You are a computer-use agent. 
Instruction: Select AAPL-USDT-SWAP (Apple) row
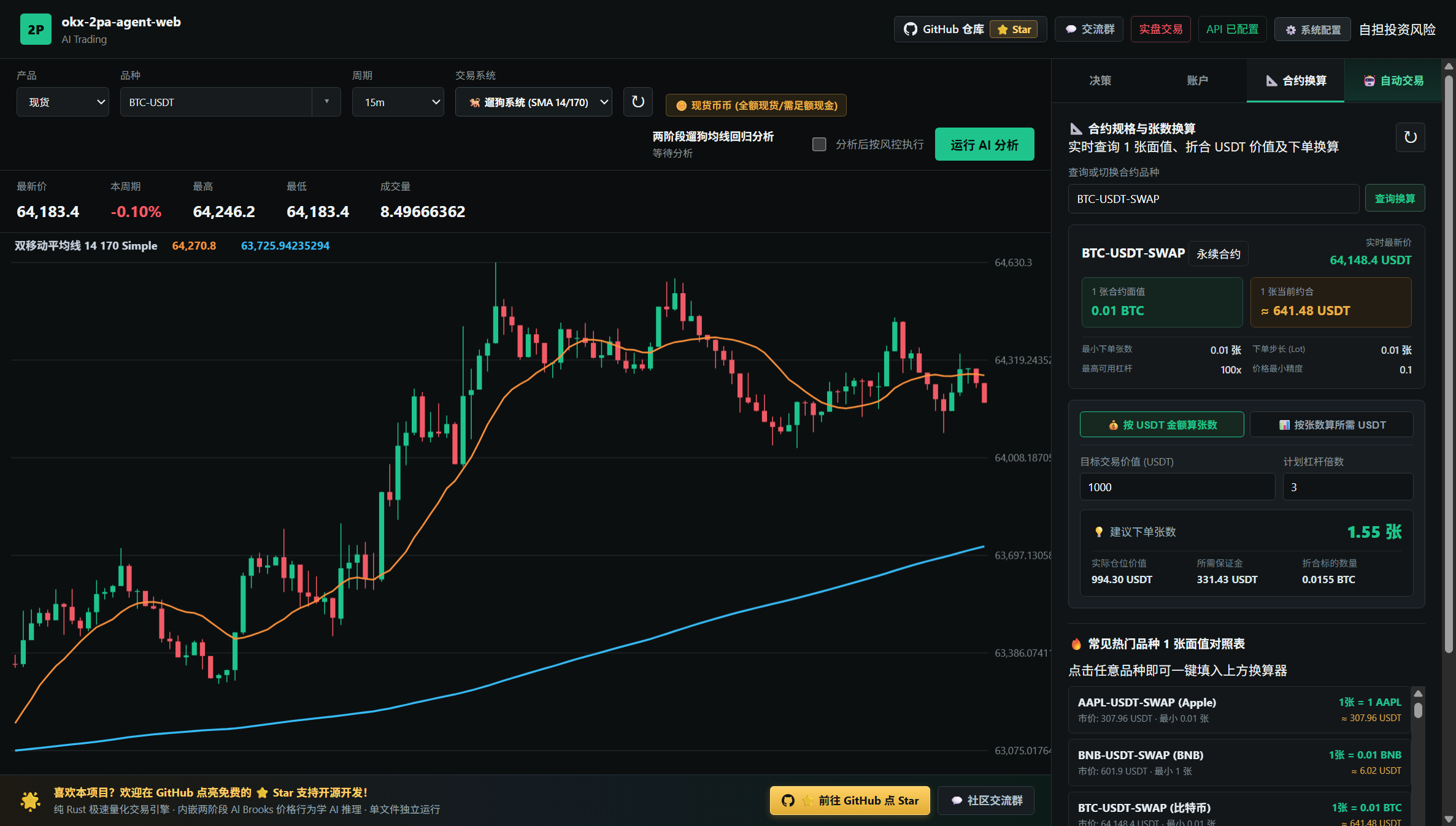click(1239, 709)
